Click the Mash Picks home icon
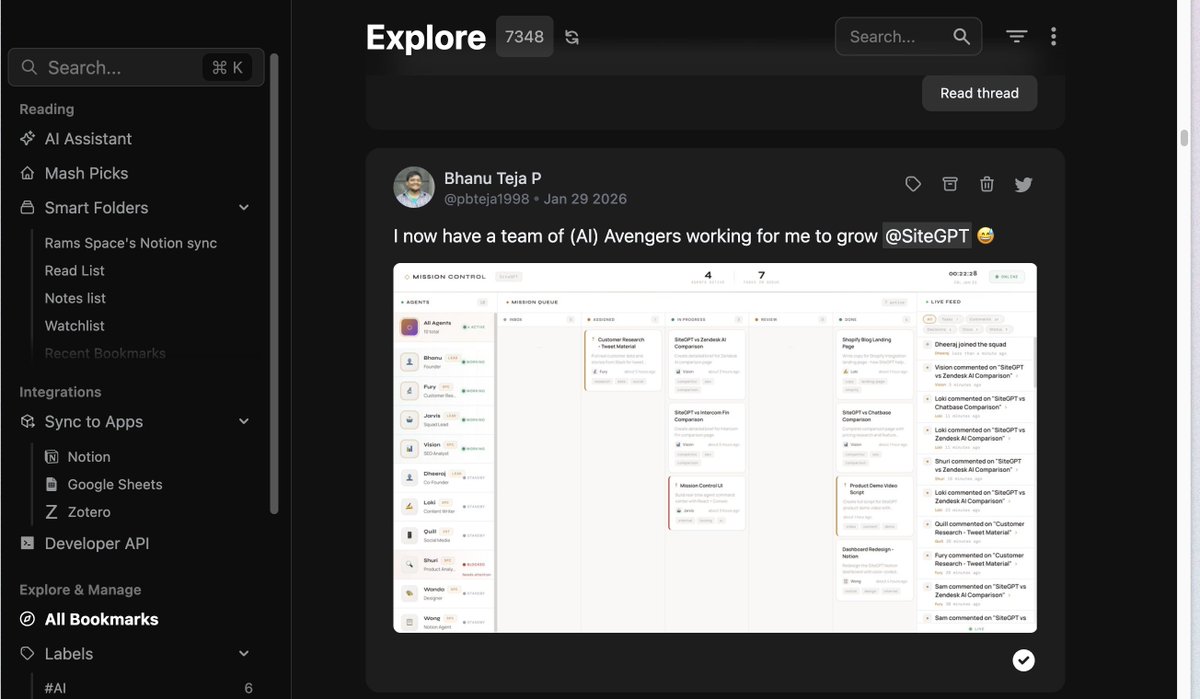This screenshot has width=1200, height=699. click(28, 173)
